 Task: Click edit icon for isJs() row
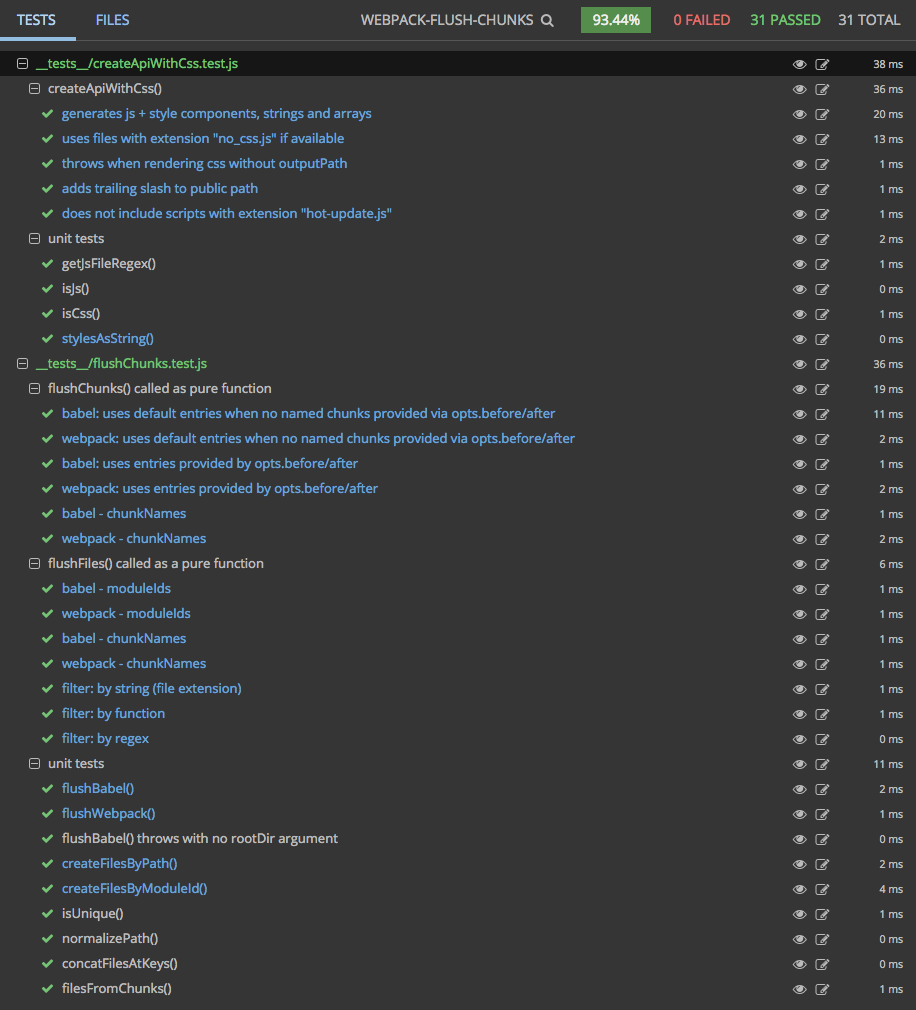coord(822,289)
